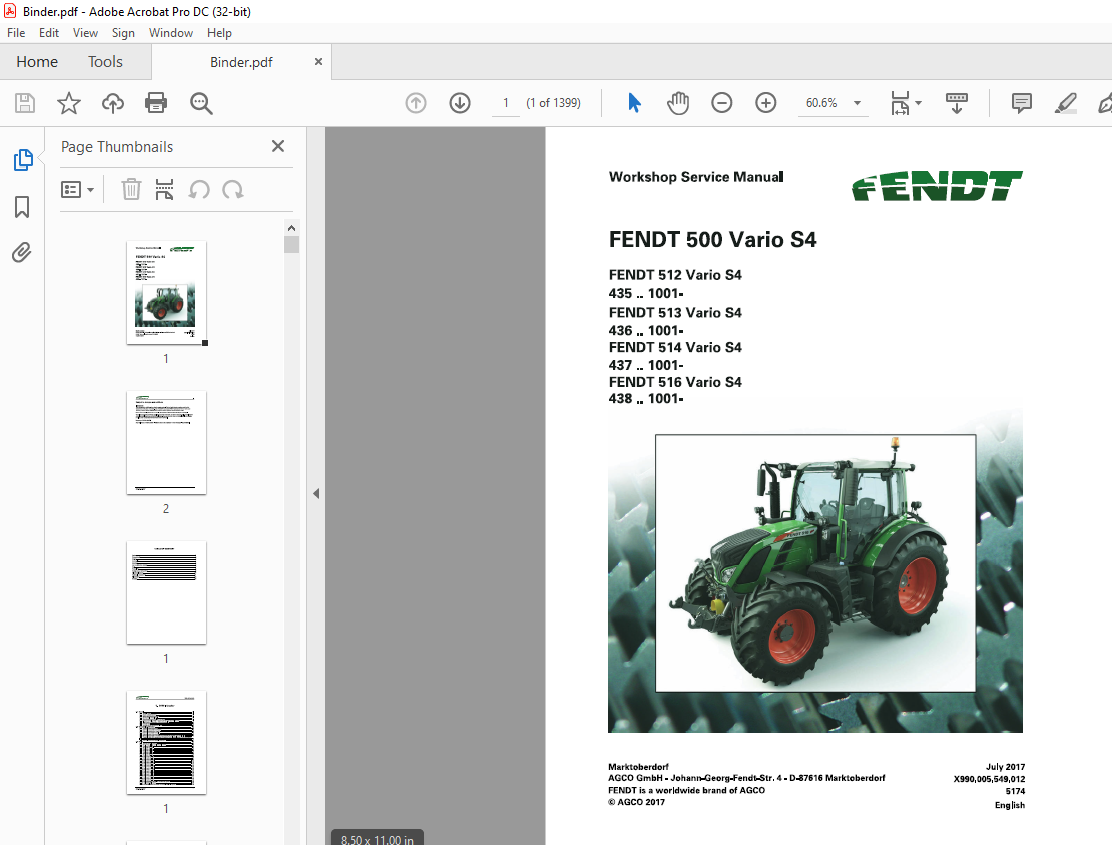This screenshot has height=845, width=1112.
Task: Click the 'Workshop Service Manual' heading
Action: click(x=696, y=177)
